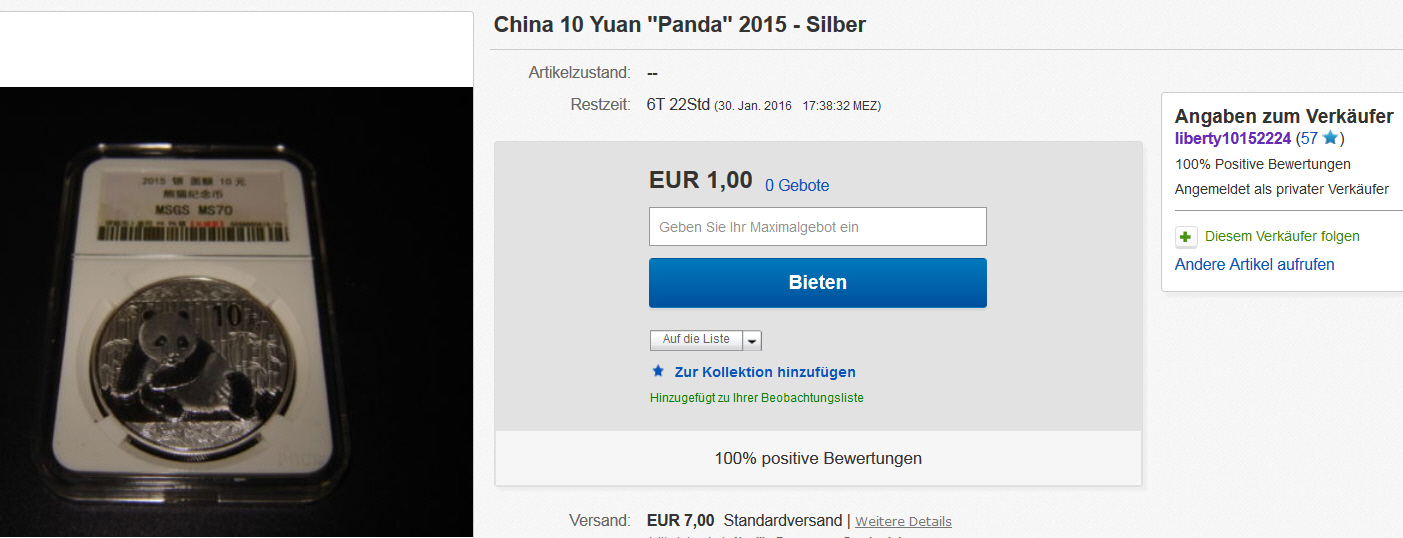Click the seller feedback score 57
This screenshot has width=1403, height=538.
1309,138
